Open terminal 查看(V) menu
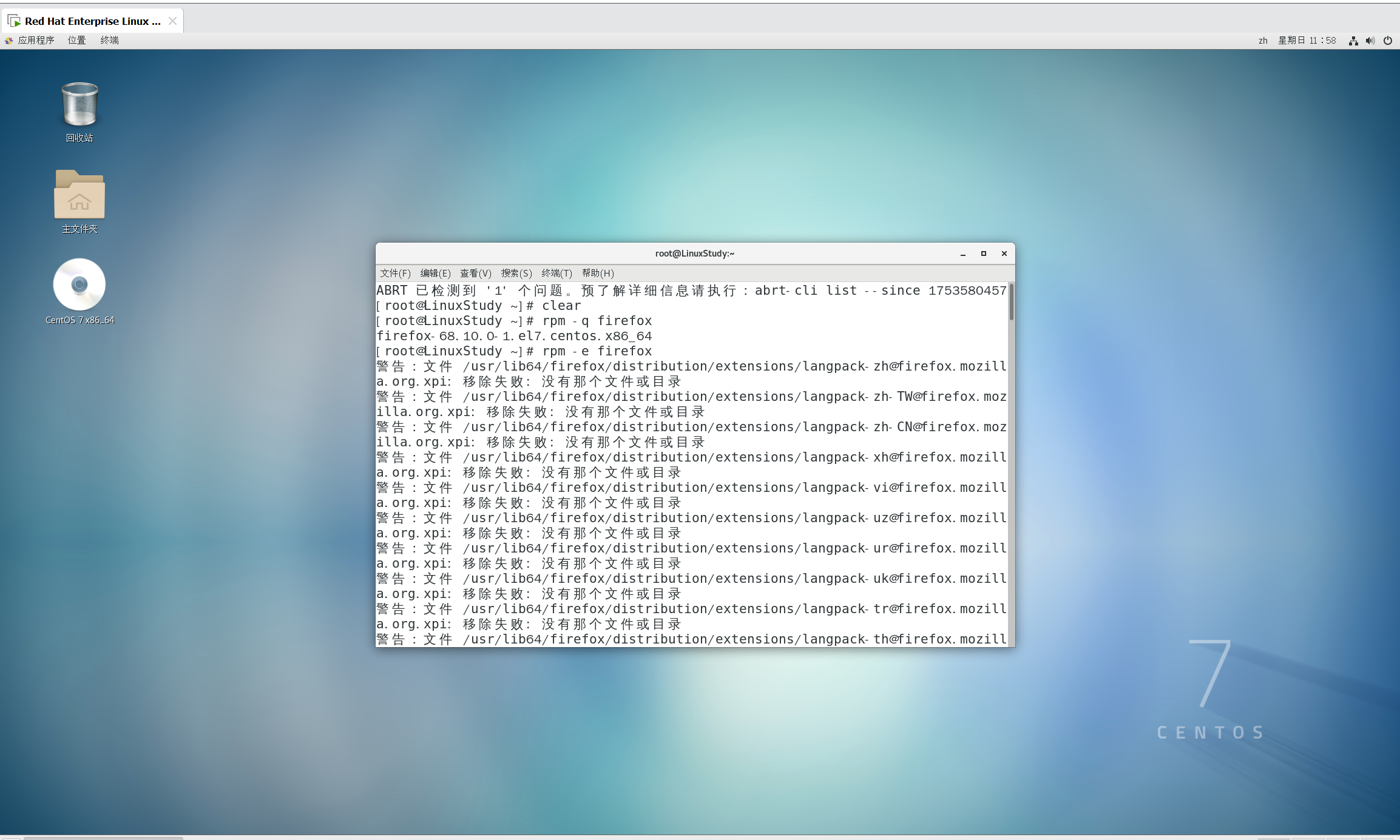Viewport: 1400px width, 840px height. 475,274
